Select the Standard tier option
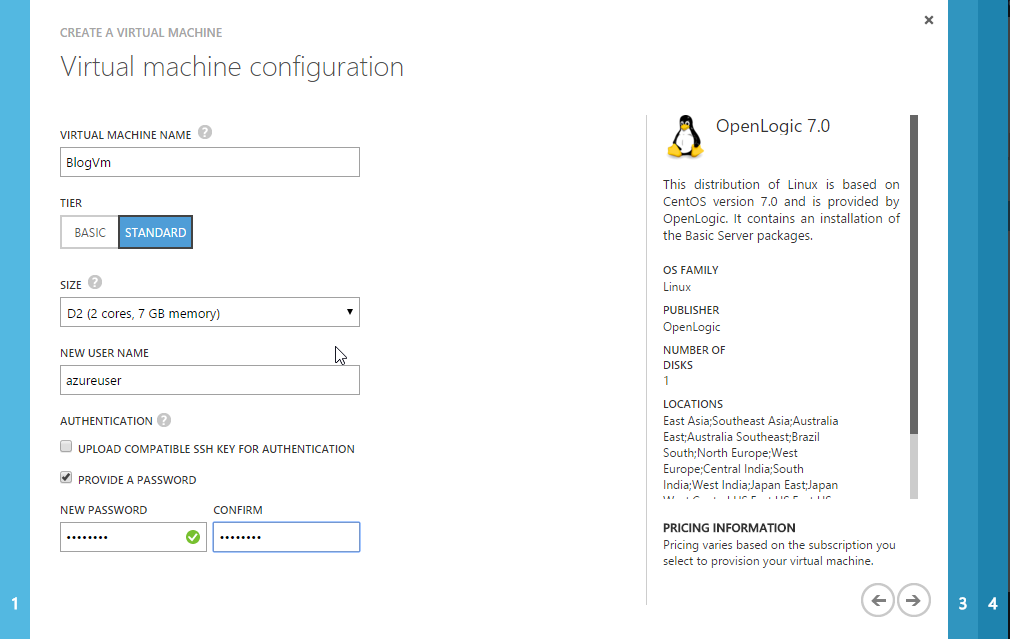The height and width of the screenshot is (639, 1010). tap(155, 233)
